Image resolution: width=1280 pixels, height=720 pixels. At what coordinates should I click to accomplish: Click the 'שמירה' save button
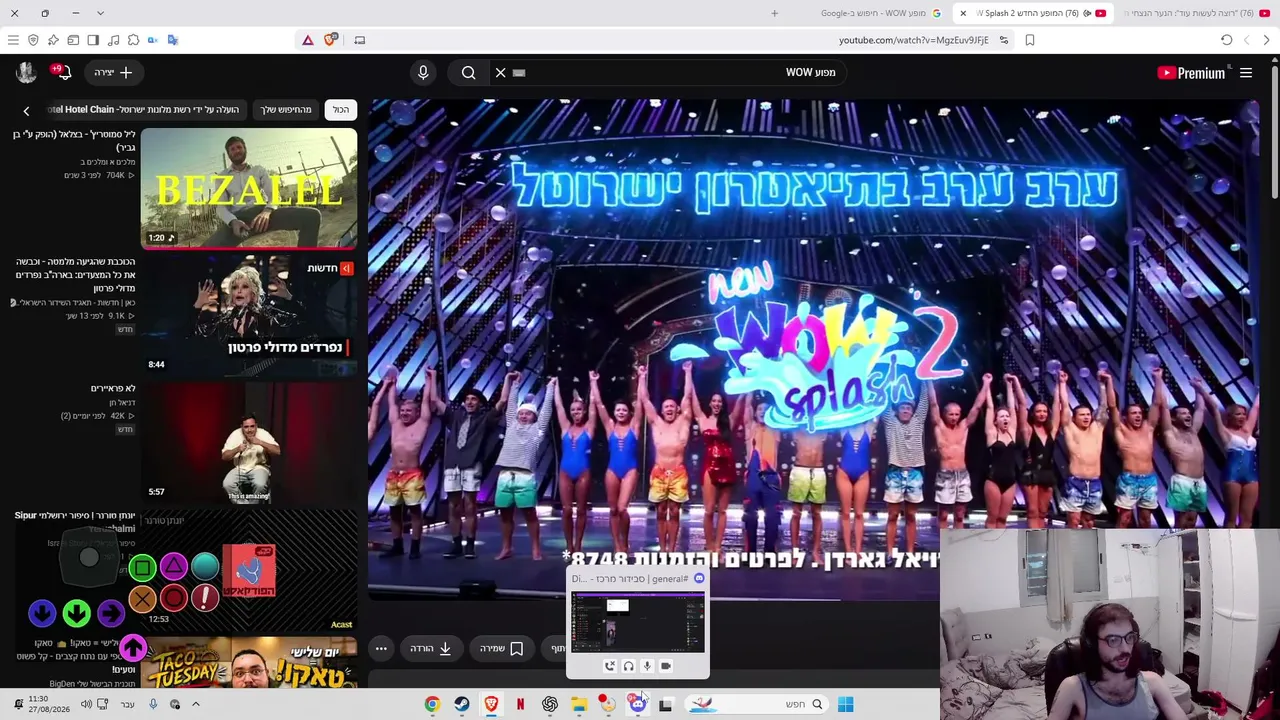(501, 648)
